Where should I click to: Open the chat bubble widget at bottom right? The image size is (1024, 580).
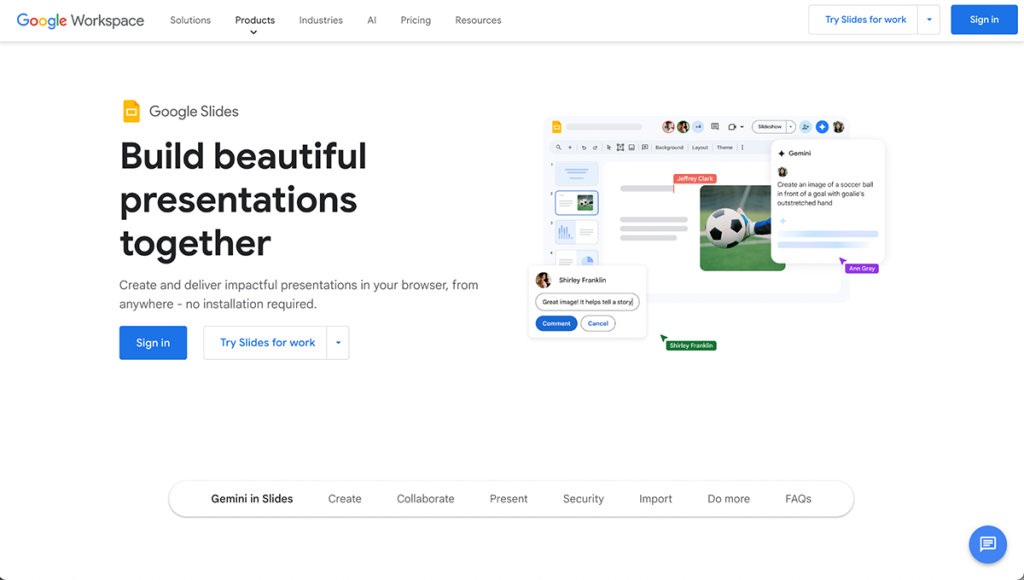click(x=988, y=544)
